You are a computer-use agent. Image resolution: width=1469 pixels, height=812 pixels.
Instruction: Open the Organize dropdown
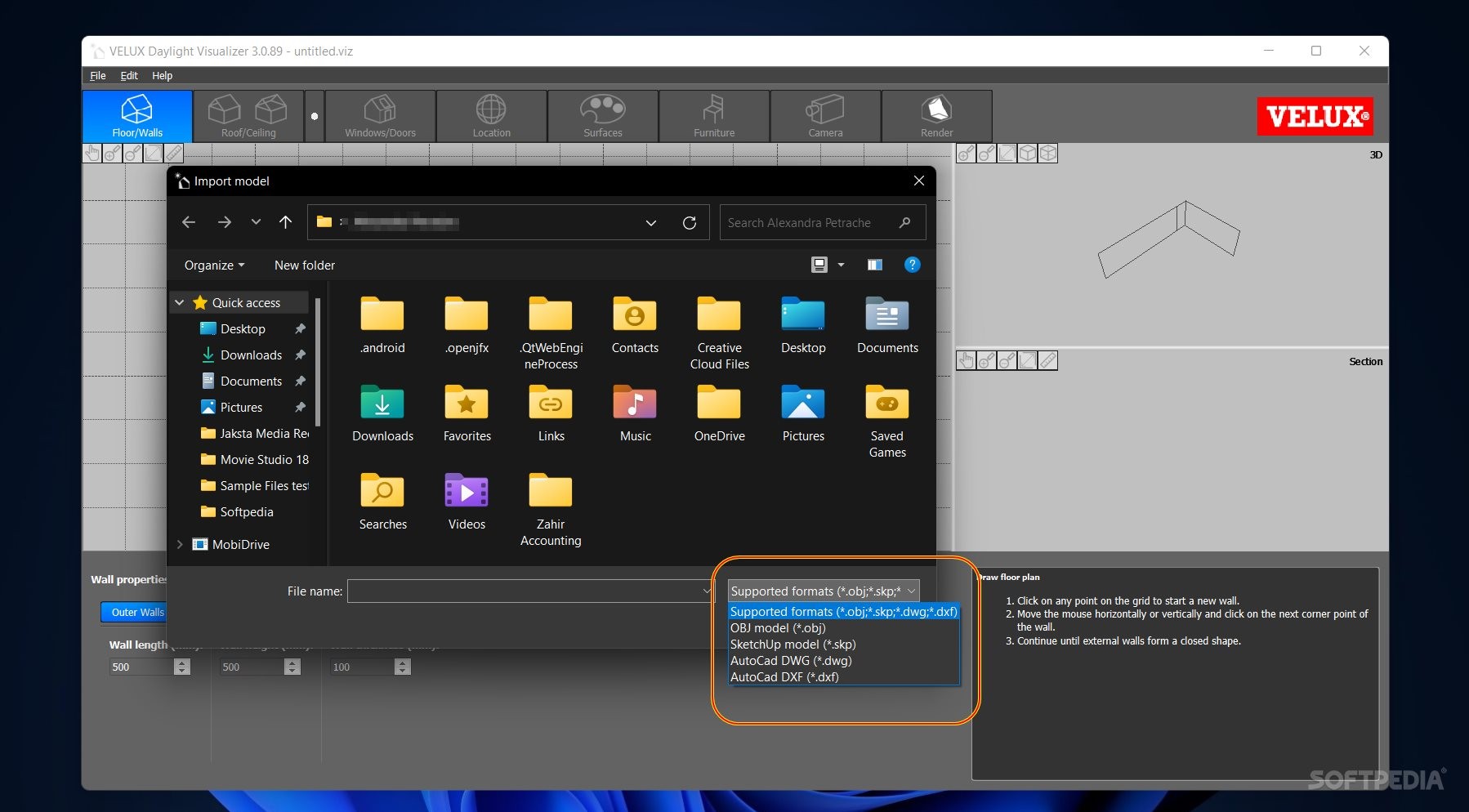pyautogui.click(x=214, y=265)
